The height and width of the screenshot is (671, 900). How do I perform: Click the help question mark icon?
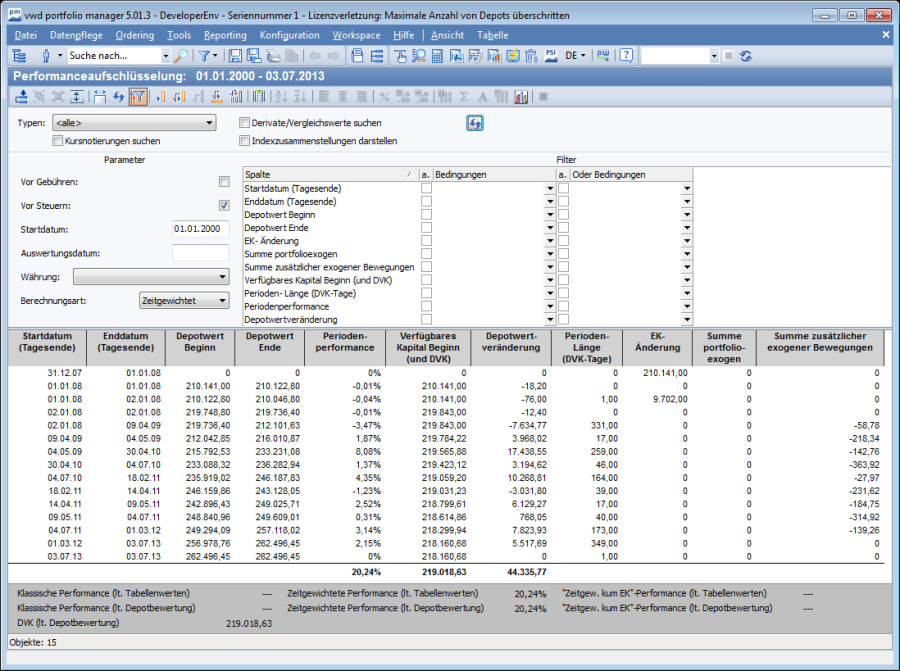pos(627,56)
